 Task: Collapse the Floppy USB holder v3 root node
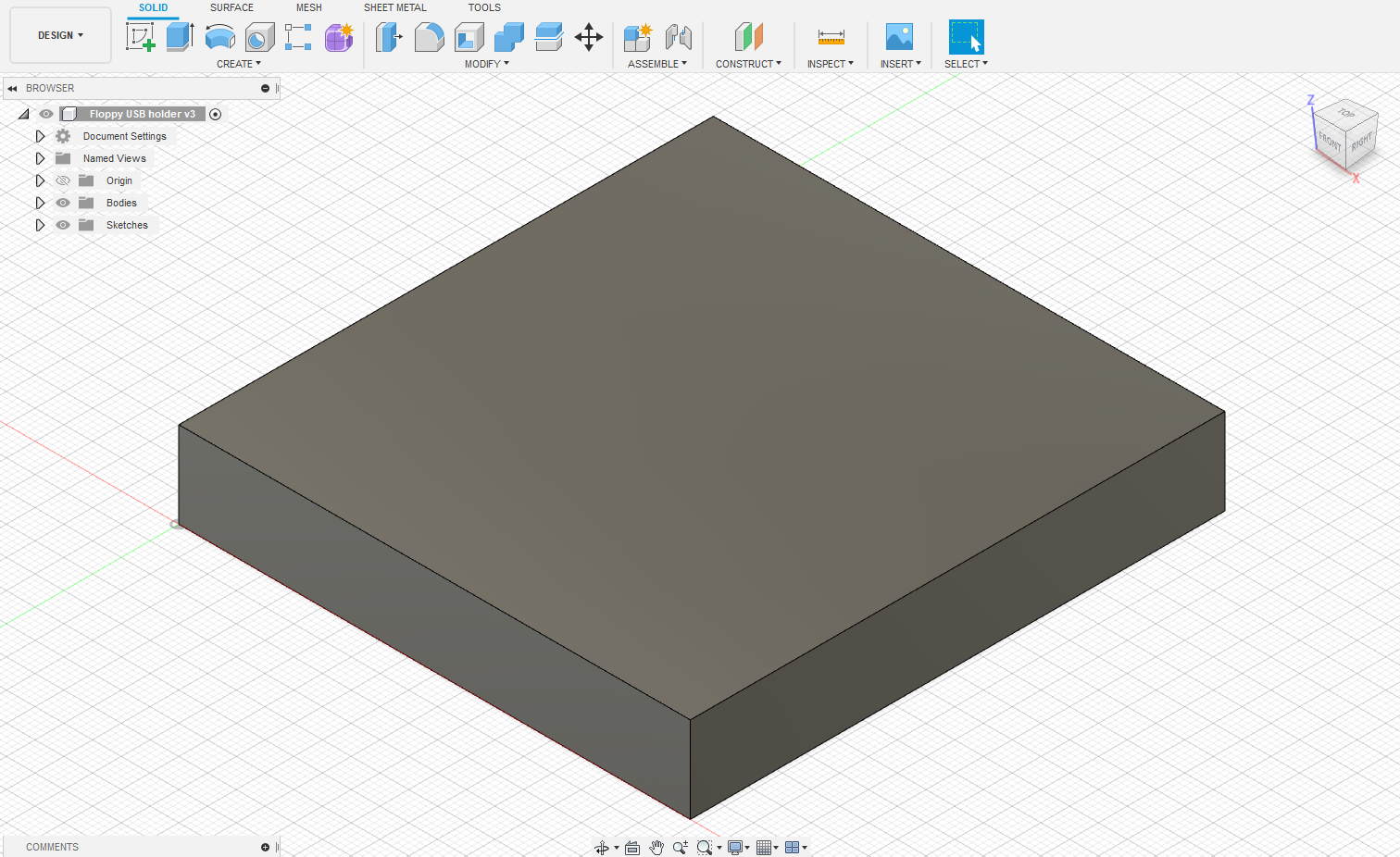pos(24,114)
